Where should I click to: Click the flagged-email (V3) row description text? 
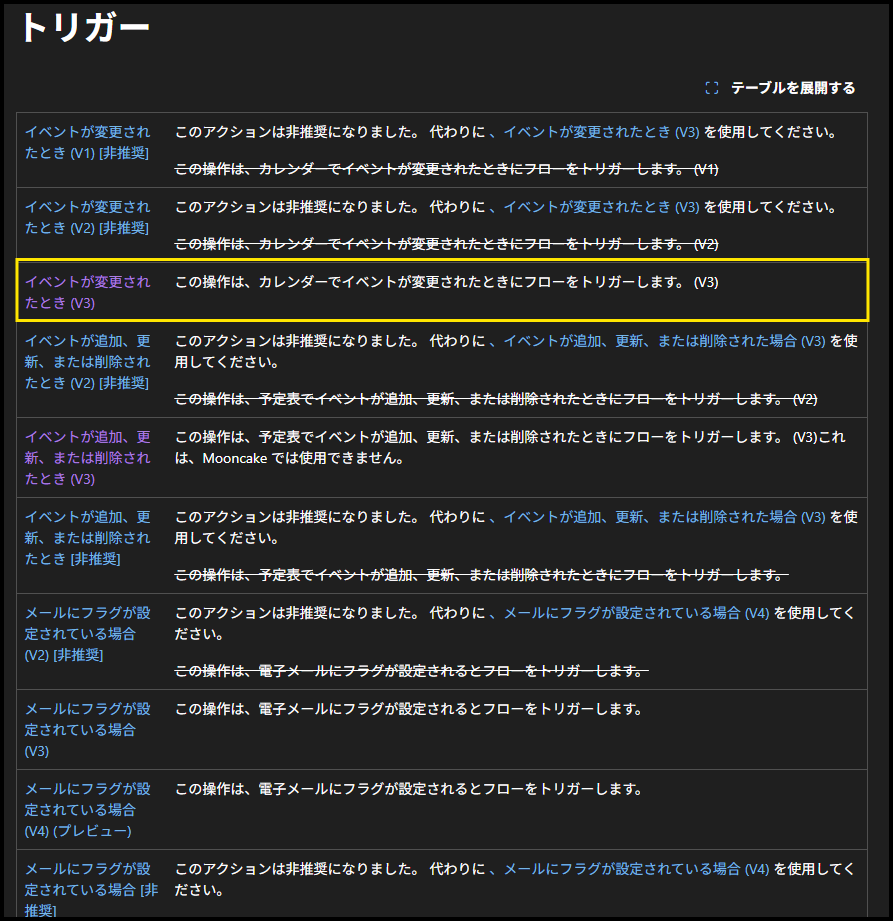pos(408,709)
